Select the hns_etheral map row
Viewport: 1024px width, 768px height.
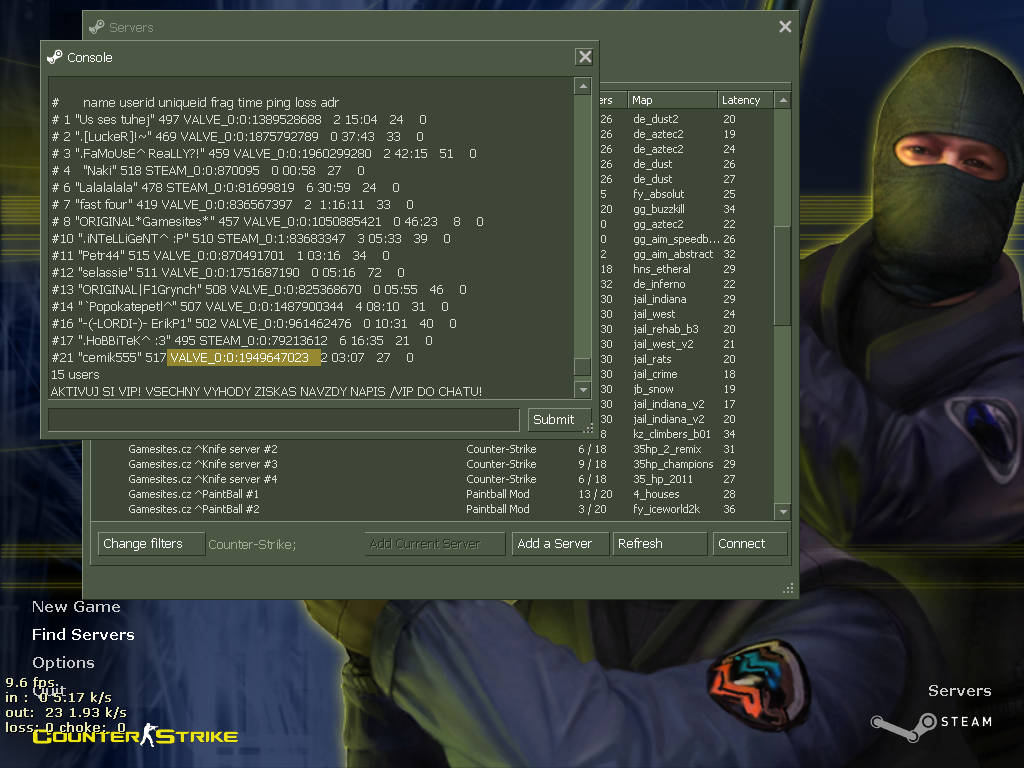tap(686, 270)
